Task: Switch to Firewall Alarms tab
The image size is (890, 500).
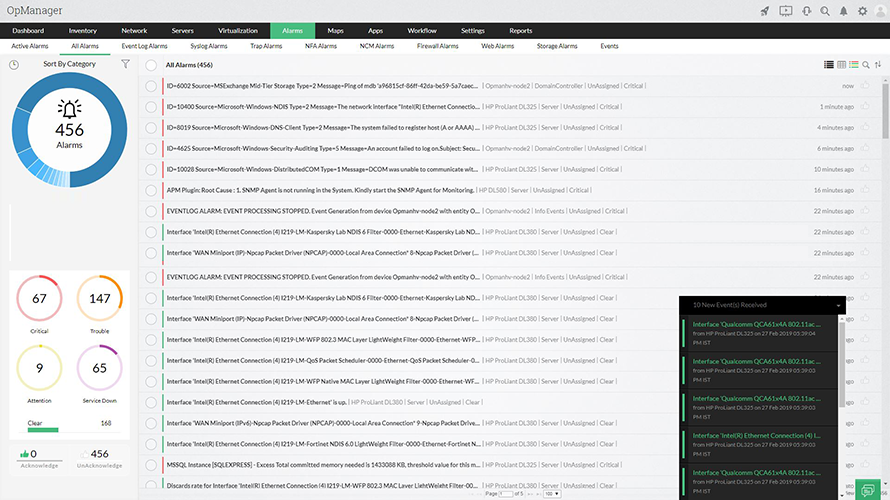Action: [x=437, y=46]
